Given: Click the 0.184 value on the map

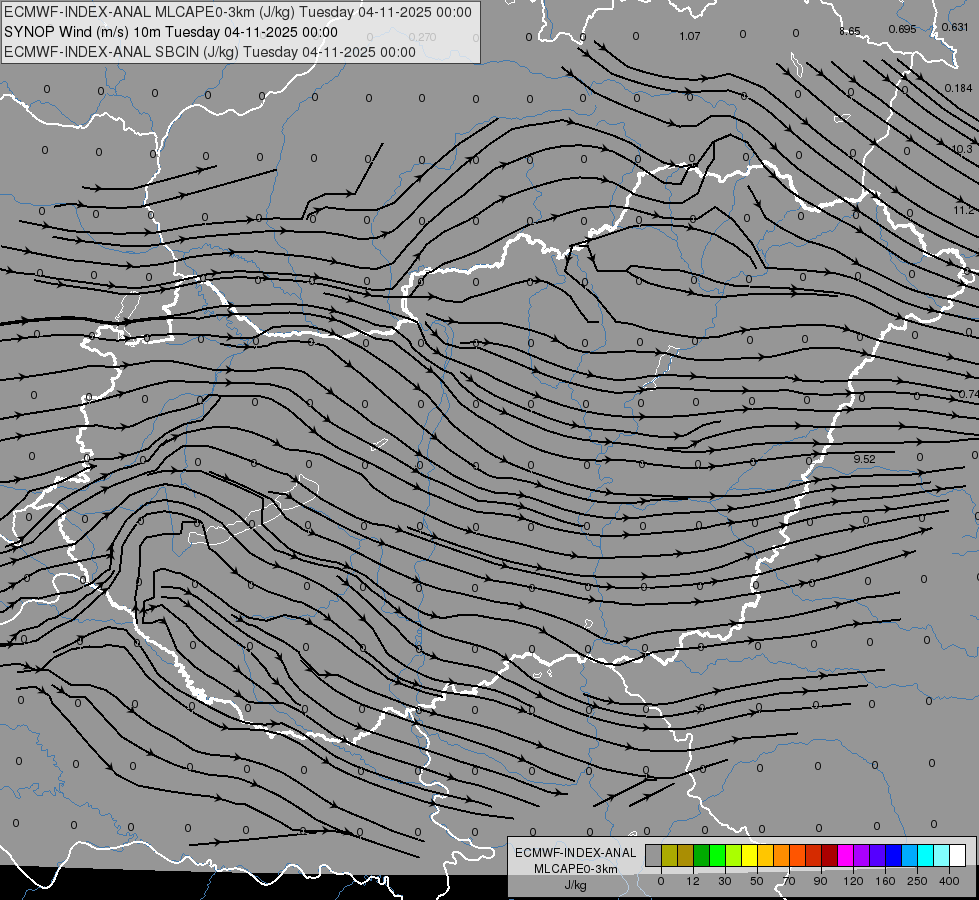Looking at the screenshot, I should coord(958,88).
